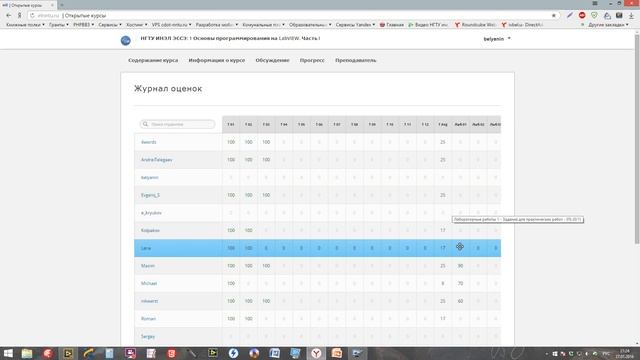Click T Avg value 17 in Kolpakov's row
Viewport: 640px width, 360px height.
coord(442,231)
